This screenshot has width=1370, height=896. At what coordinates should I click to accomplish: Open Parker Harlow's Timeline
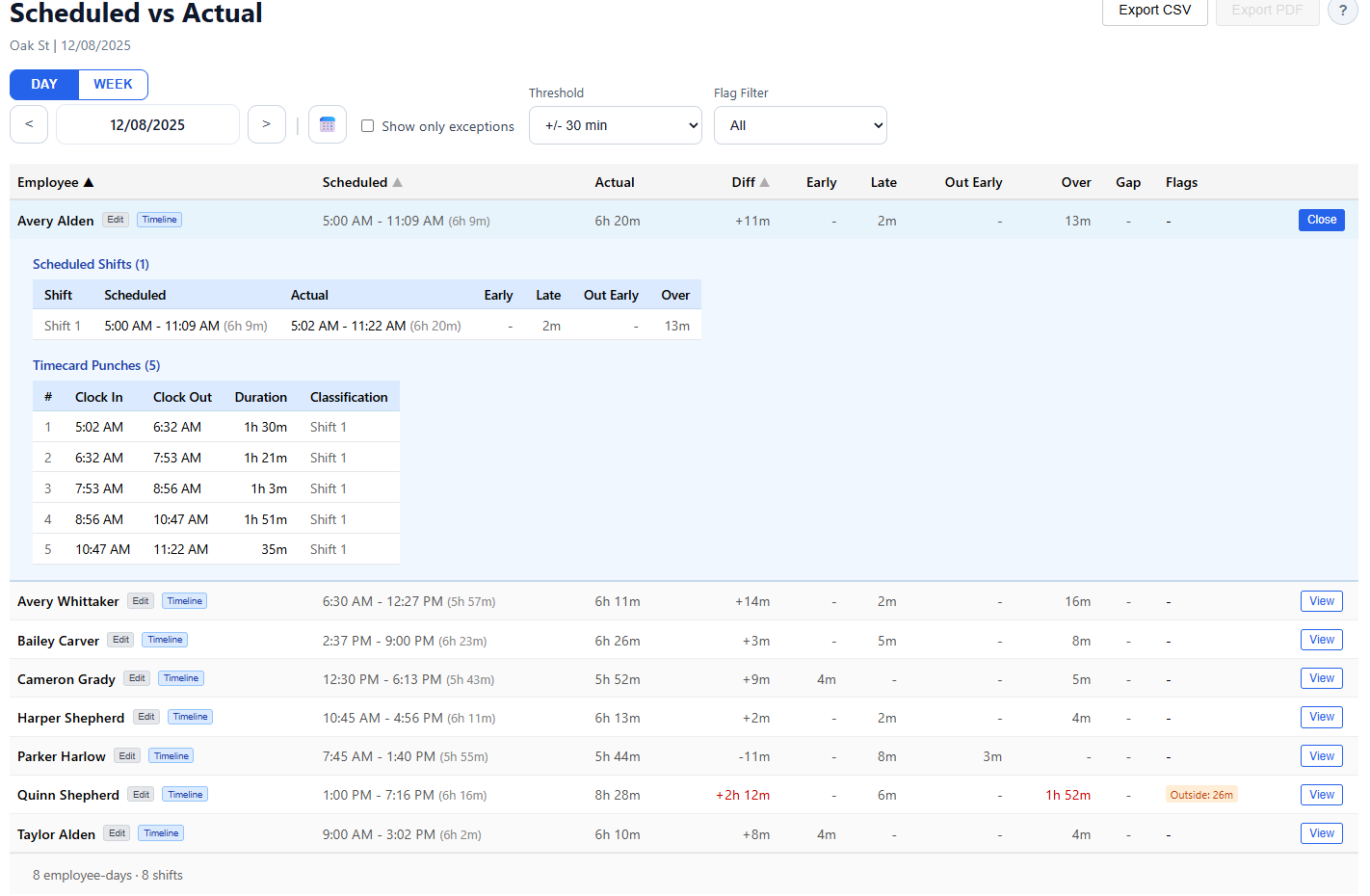(171, 756)
